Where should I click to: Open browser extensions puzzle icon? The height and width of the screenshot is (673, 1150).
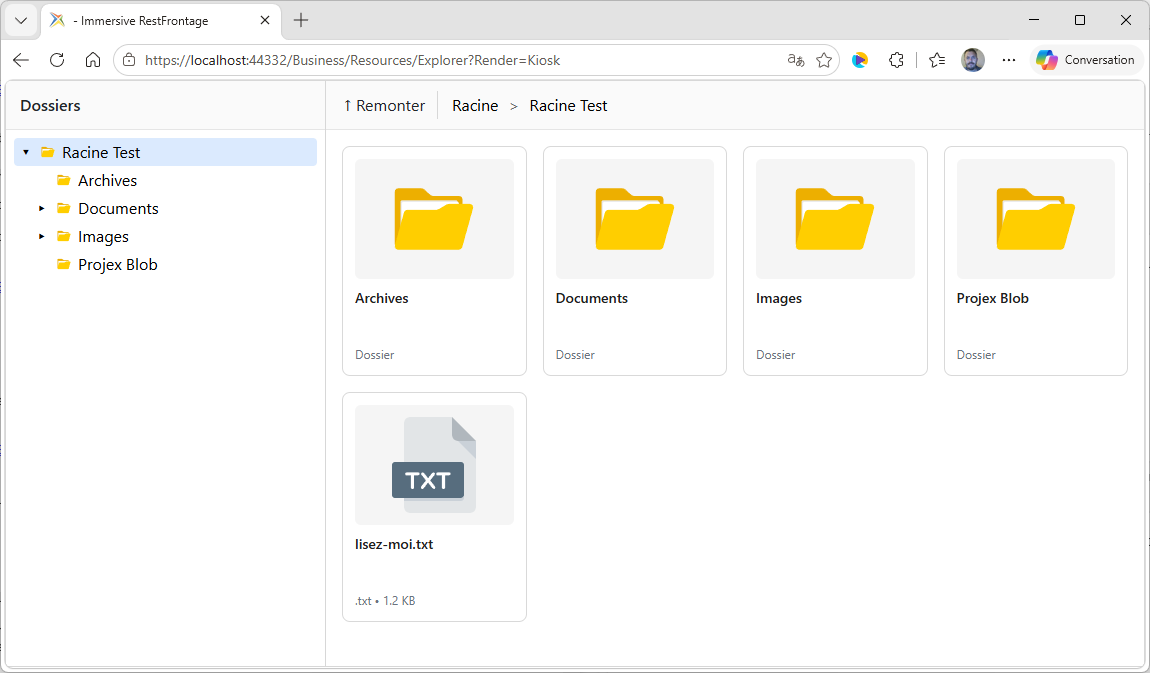pos(896,60)
